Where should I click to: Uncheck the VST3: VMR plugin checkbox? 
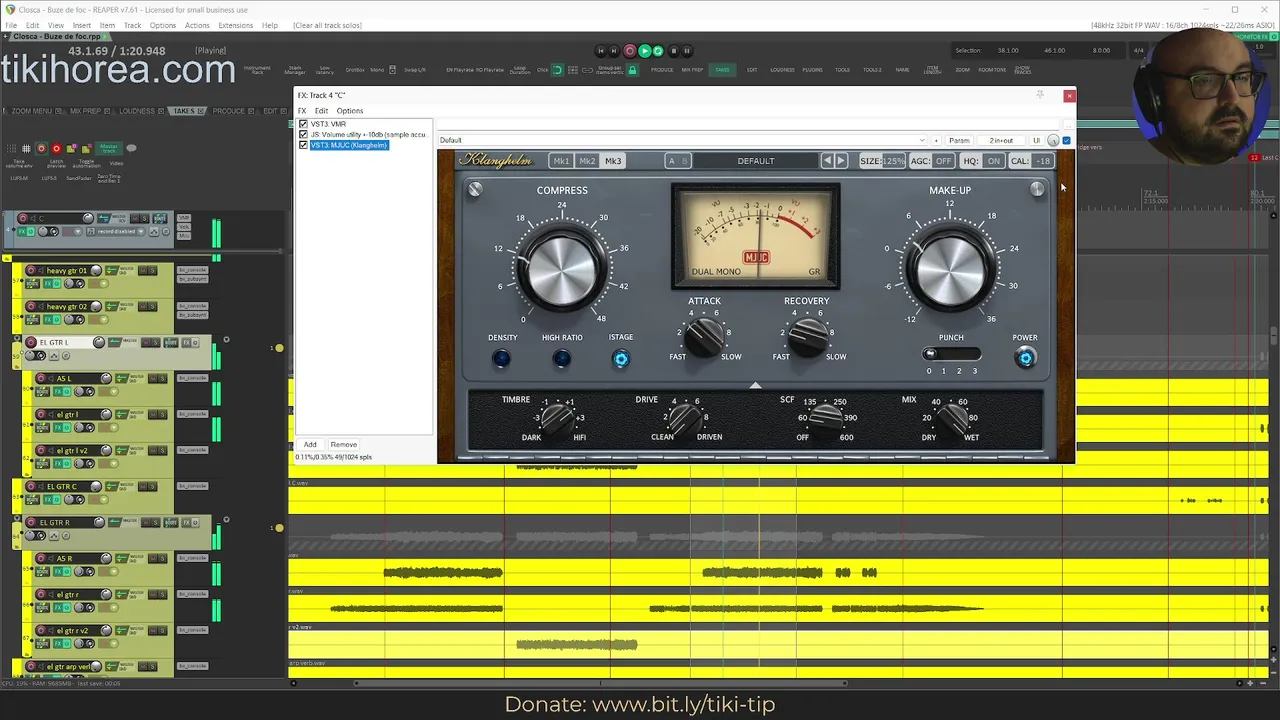coord(304,124)
